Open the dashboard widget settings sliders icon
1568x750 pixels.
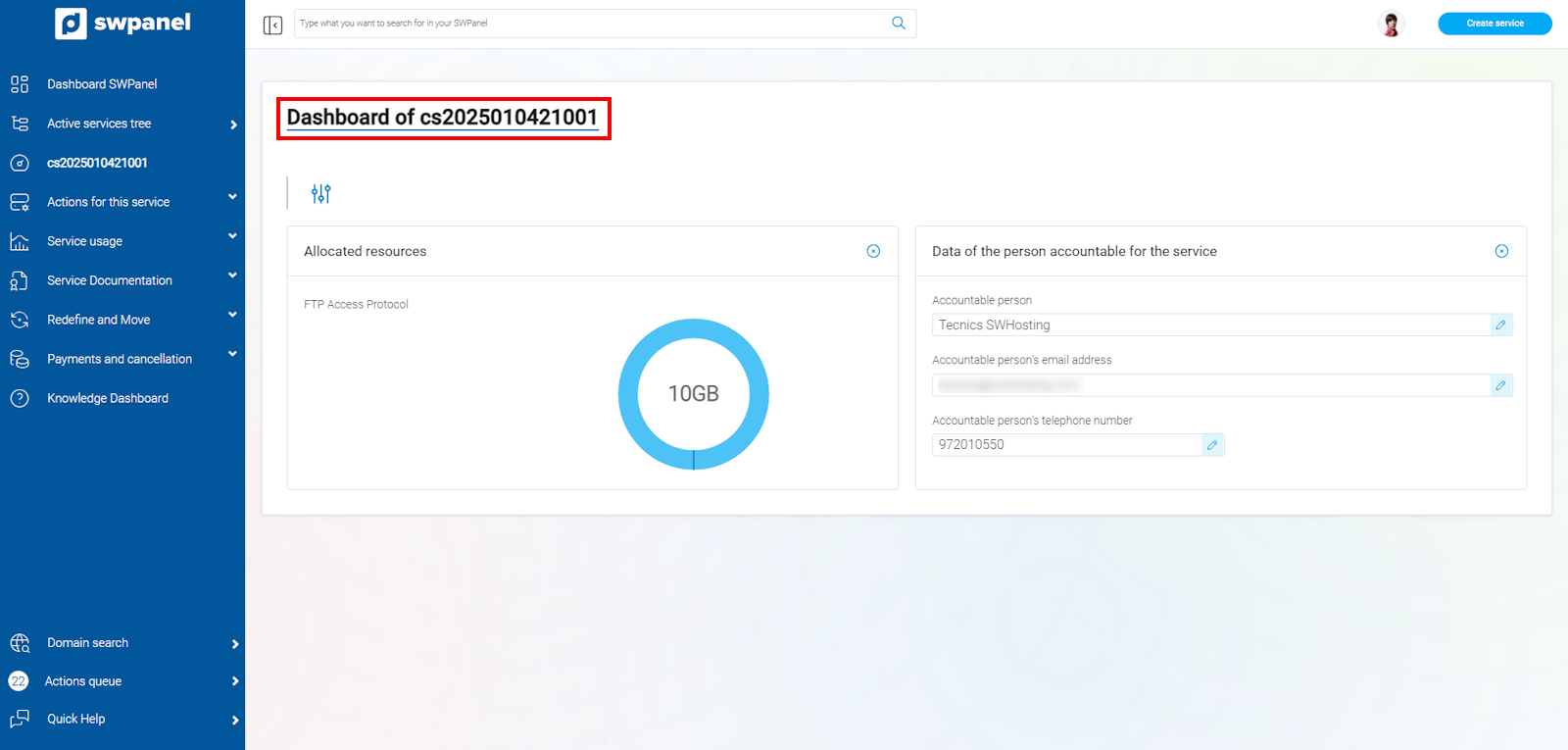click(x=320, y=194)
